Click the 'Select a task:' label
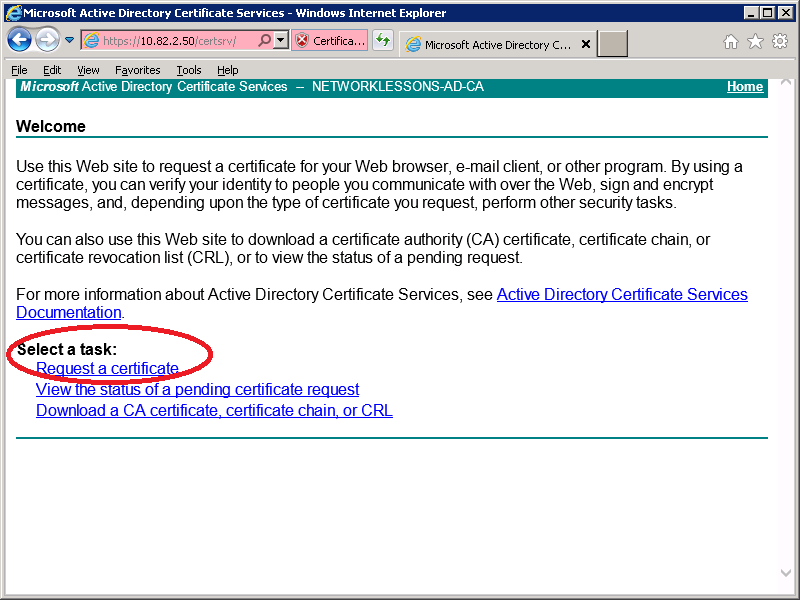Image resolution: width=800 pixels, height=600 pixels. coord(67,349)
